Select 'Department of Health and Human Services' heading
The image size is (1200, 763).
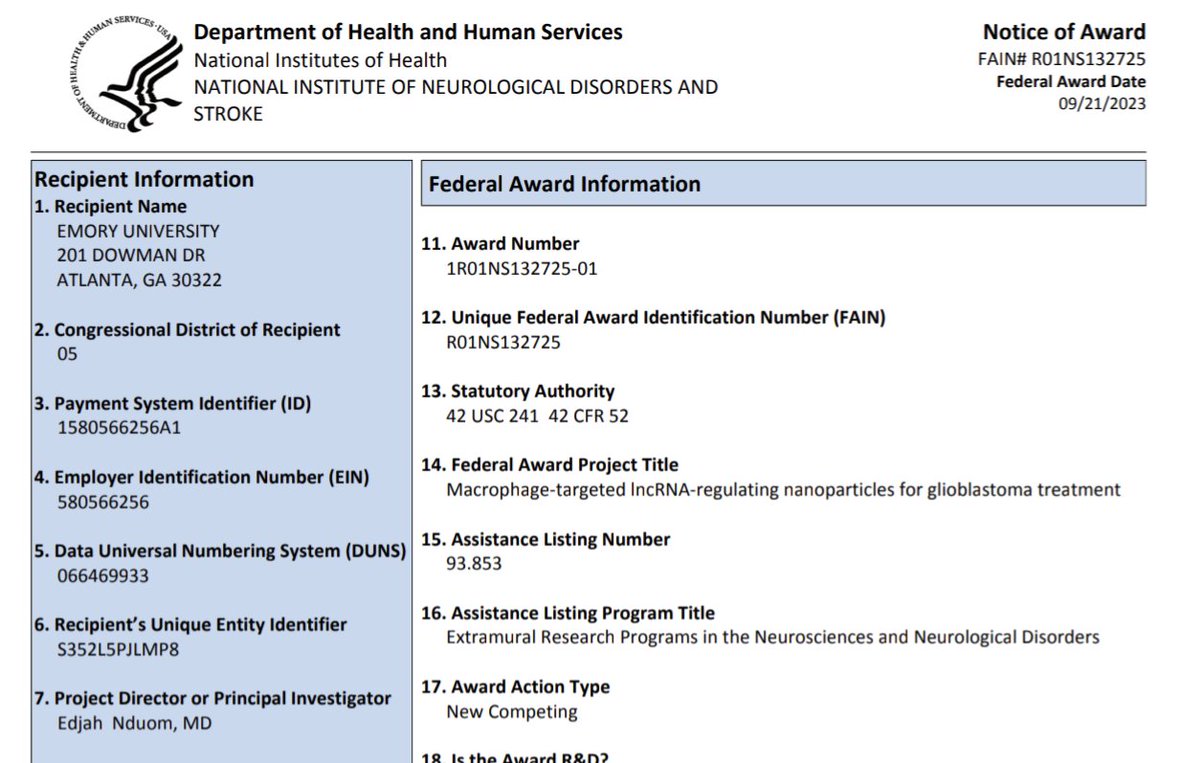pyautogui.click(x=408, y=32)
